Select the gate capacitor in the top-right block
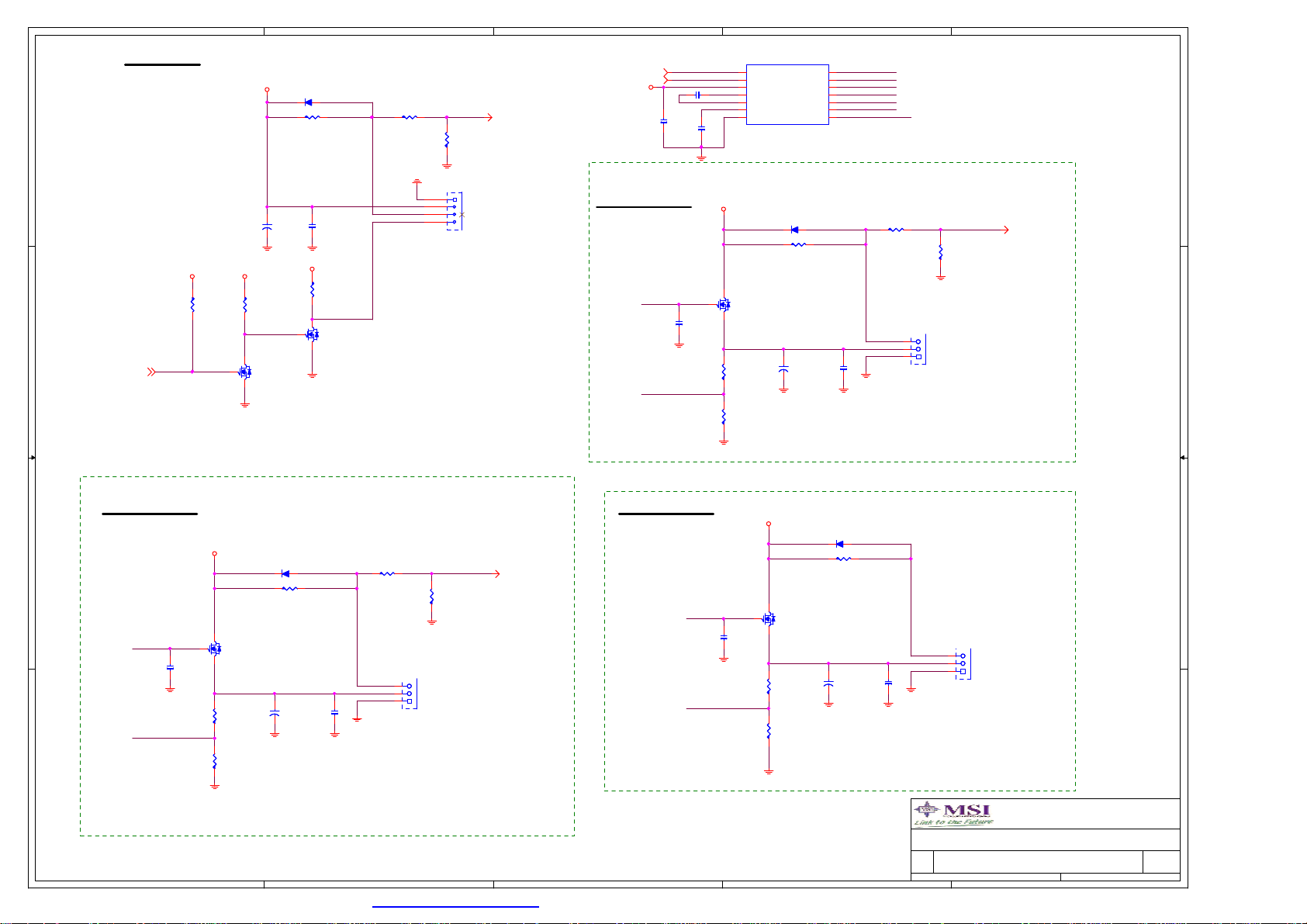The image size is (1307, 924). pyautogui.click(x=679, y=323)
